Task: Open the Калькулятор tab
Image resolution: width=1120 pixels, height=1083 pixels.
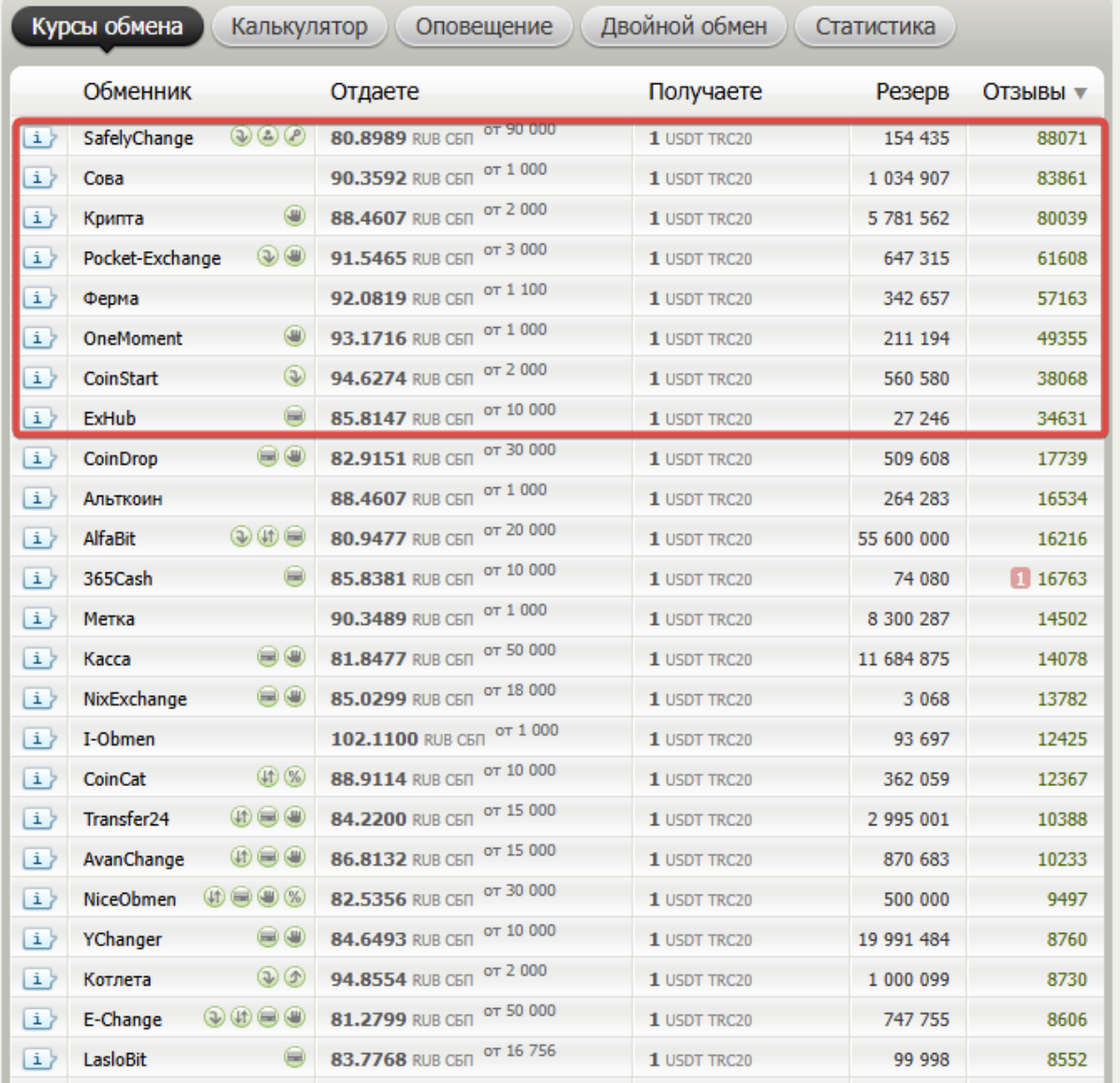Action: pyautogui.click(x=300, y=27)
